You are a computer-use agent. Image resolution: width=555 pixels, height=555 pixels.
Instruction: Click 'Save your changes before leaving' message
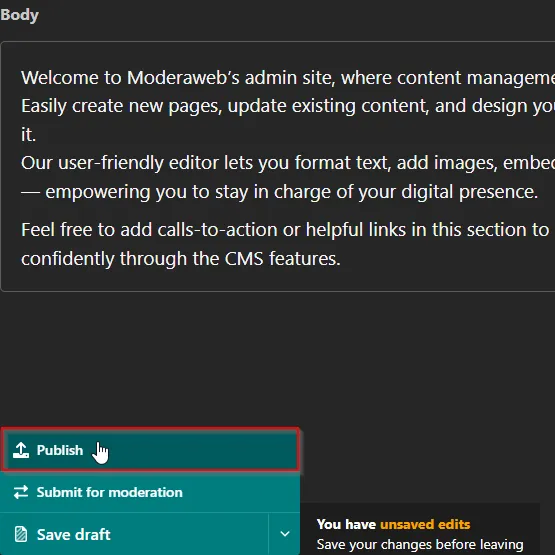pyautogui.click(x=420, y=544)
